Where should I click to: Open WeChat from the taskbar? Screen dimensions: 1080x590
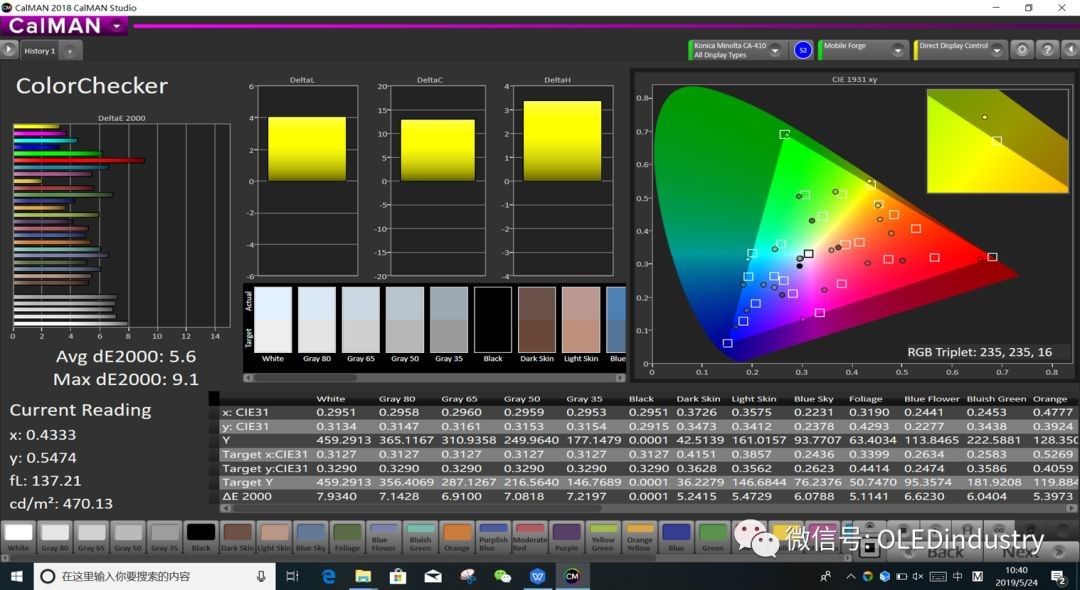[503, 576]
